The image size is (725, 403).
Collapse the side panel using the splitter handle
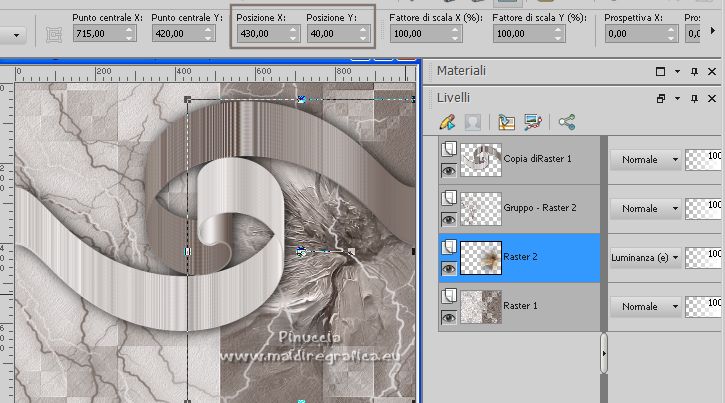coord(603,354)
